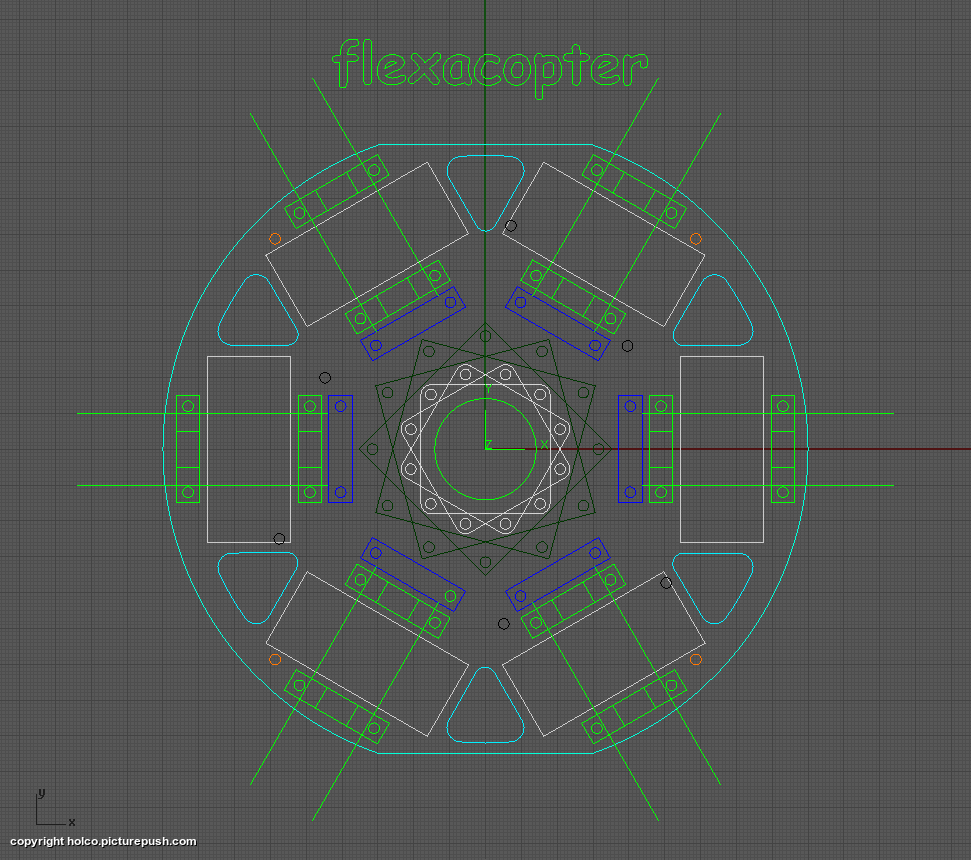The width and height of the screenshot is (971, 860).
Task: Select the bottom cyan triangular cutout
Action: [x=486, y=706]
